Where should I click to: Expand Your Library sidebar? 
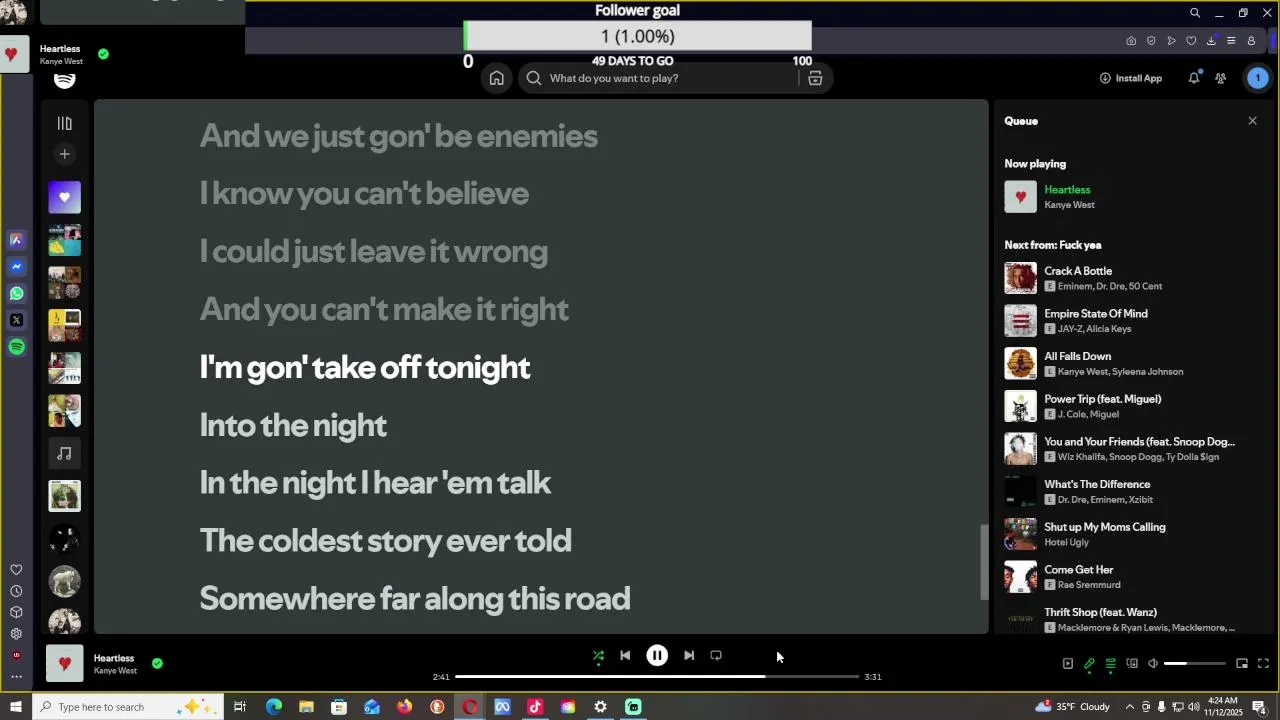[x=64, y=123]
